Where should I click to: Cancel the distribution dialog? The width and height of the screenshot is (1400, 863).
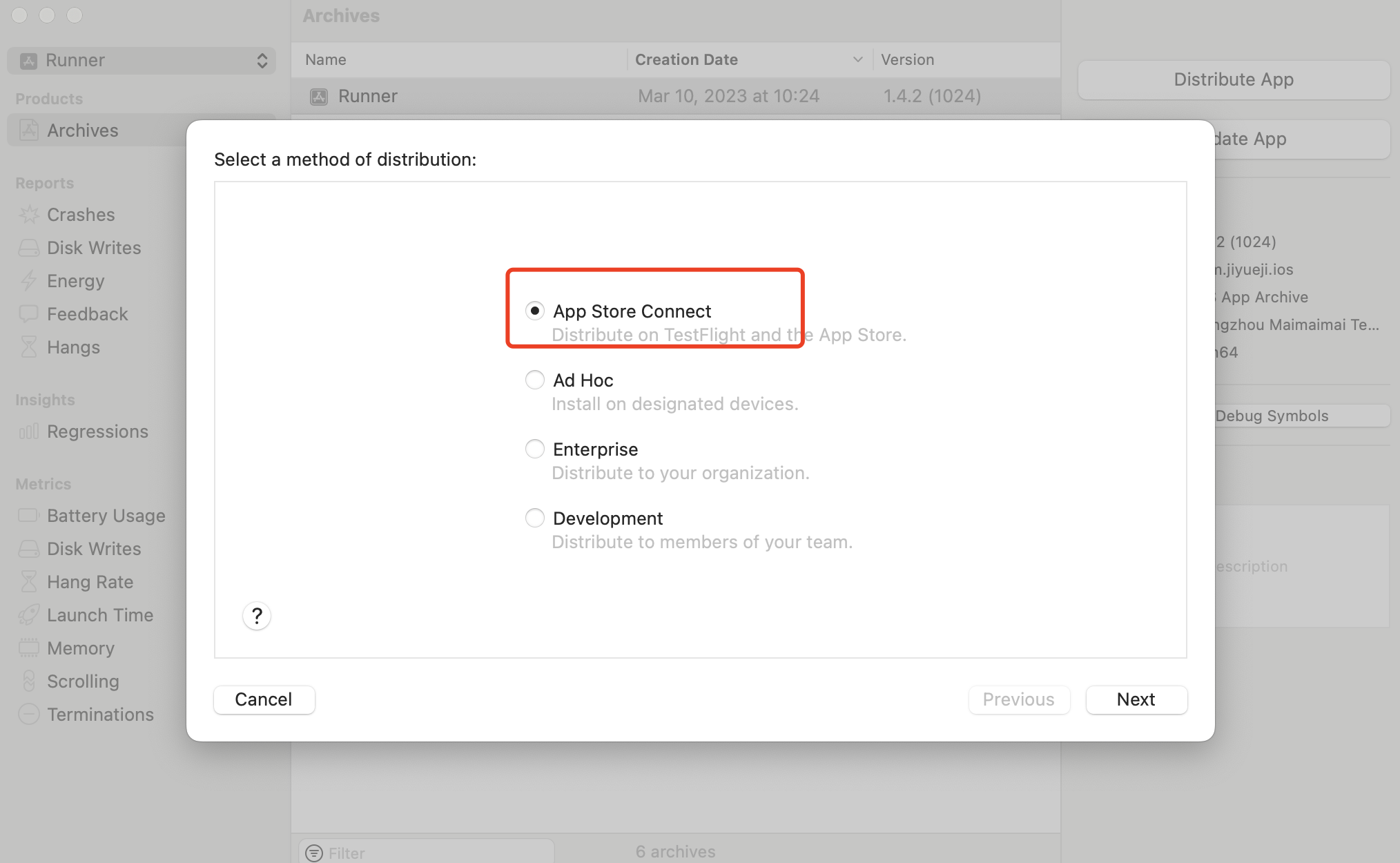pyautogui.click(x=264, y=699)
